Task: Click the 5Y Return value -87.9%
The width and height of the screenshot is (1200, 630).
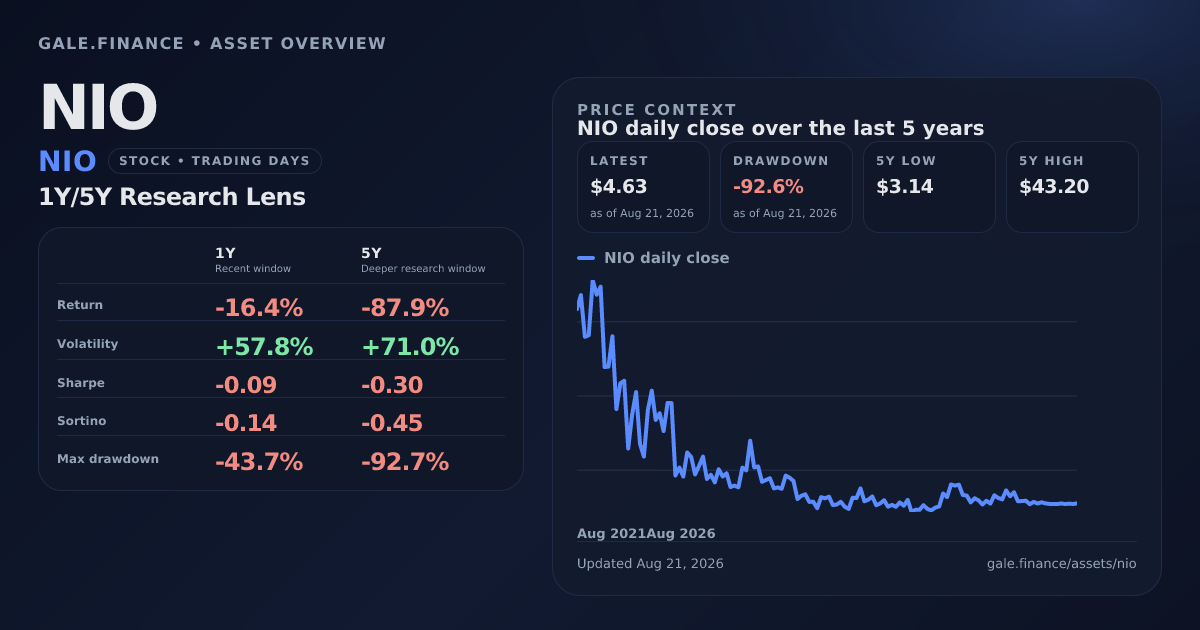Action: [405, 308]
